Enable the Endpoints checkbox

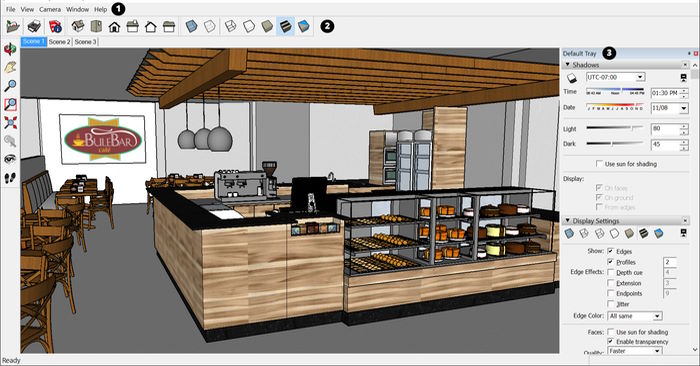[610, 293]
